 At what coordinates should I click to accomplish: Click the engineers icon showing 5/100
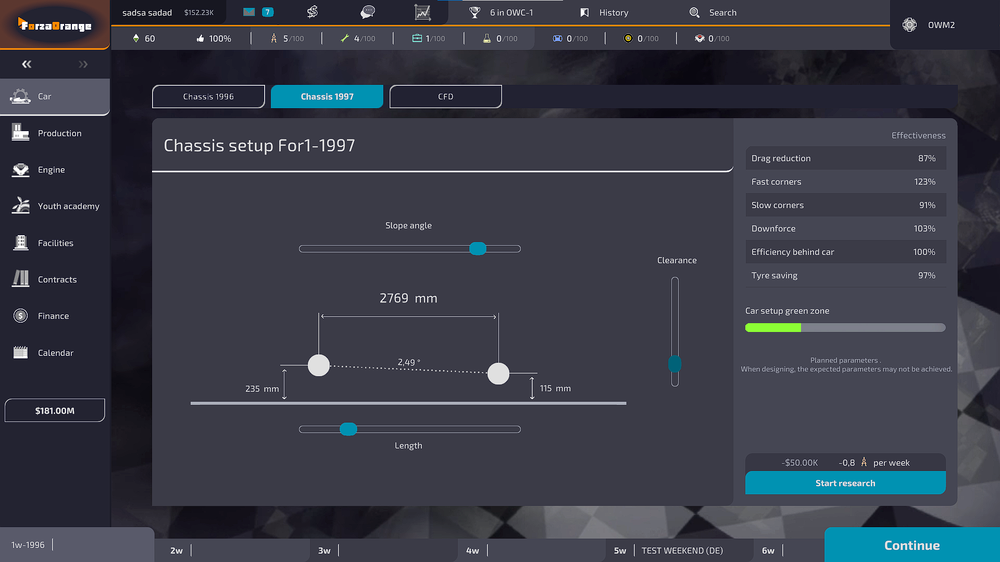[x=274, y=38]
